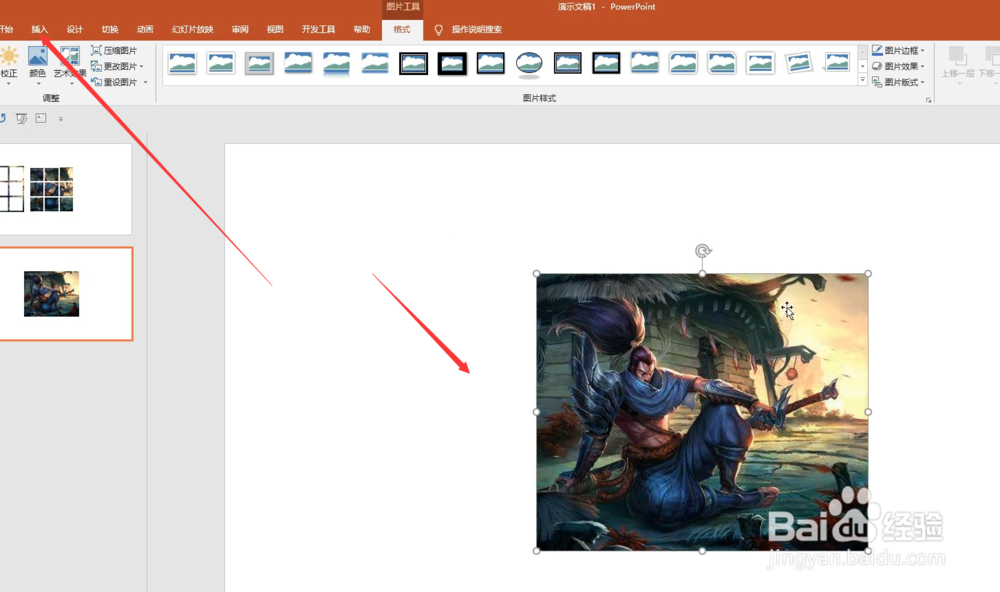
Task: Apply the sixteenth picture style (white matte frame)
Action: (x=760, y=63)
